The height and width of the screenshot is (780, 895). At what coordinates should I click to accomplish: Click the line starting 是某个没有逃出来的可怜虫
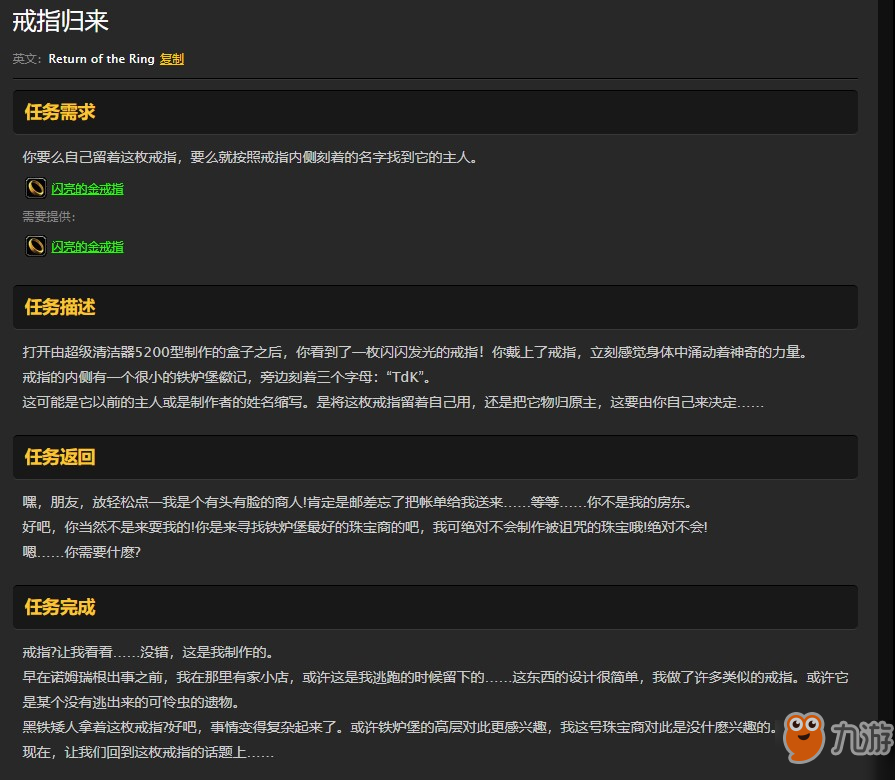[131, 702]
